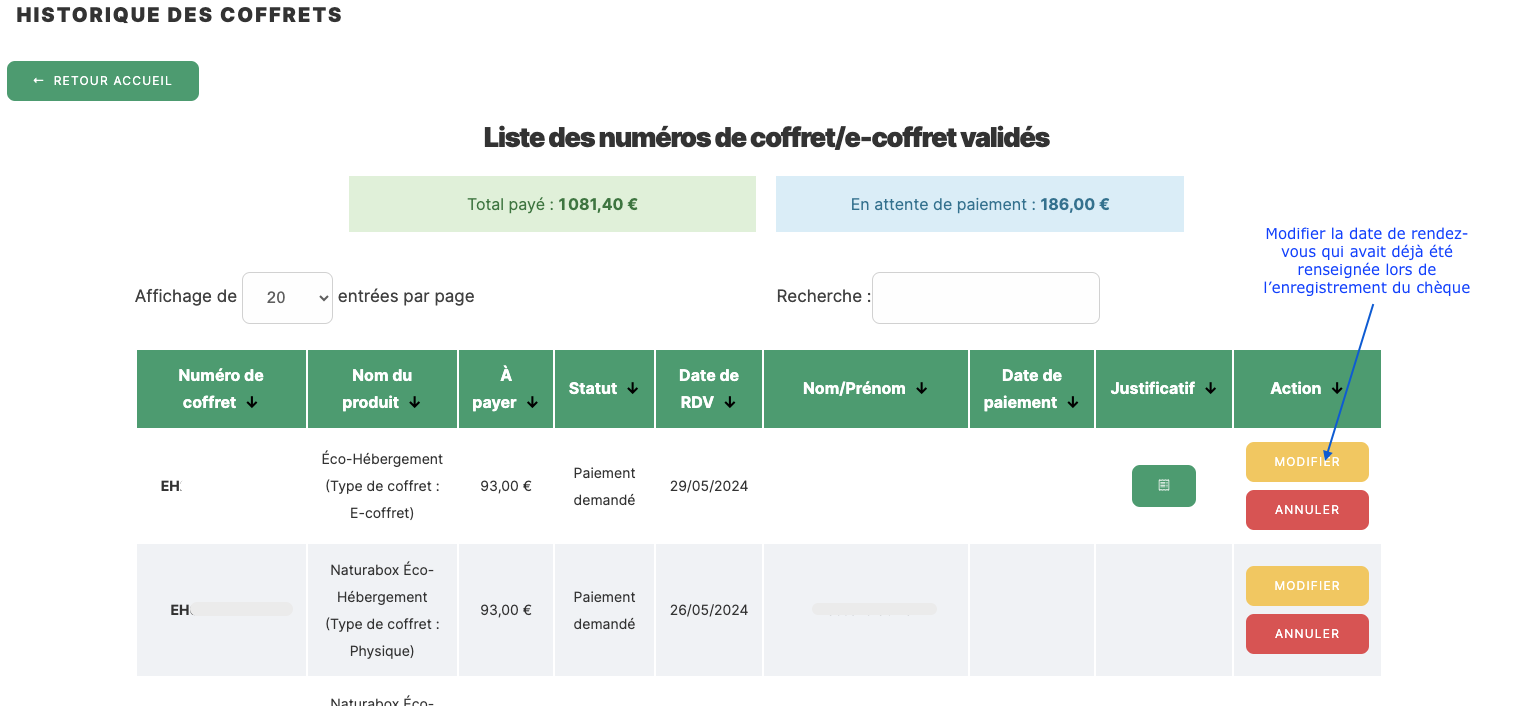Viewport: 1519px width, 706px height.
Task: Open the entries per page dropdown
Action: (x=287, y=298)
